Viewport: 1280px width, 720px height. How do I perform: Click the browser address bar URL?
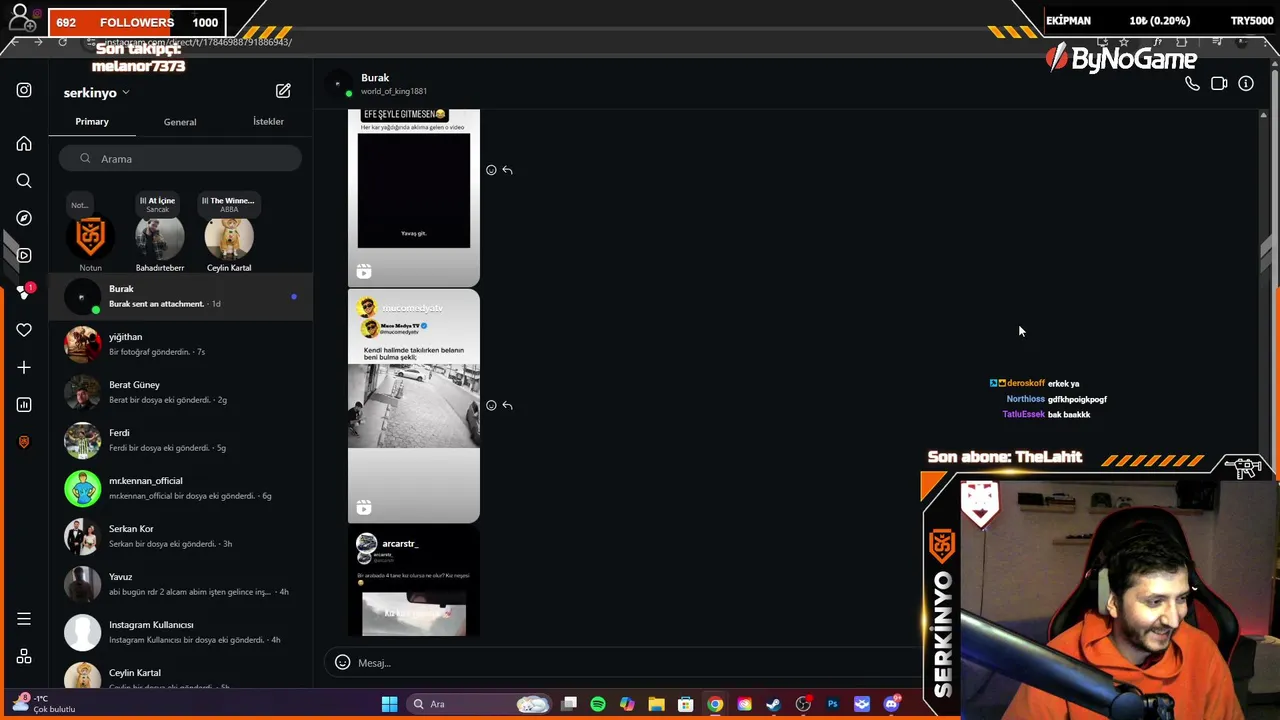pos(198,42)
